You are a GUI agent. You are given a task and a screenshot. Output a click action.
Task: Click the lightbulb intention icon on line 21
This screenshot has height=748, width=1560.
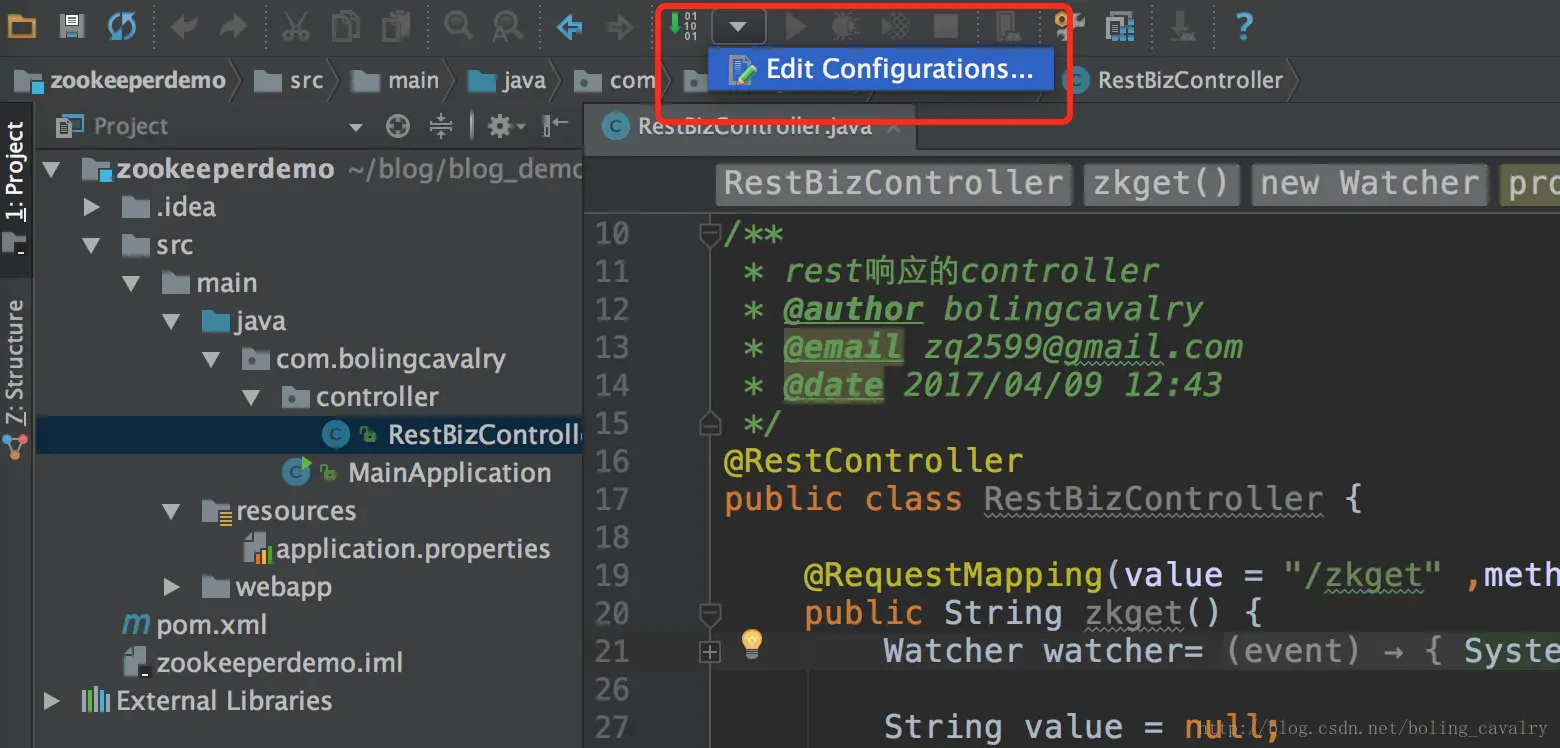[751, 644]
